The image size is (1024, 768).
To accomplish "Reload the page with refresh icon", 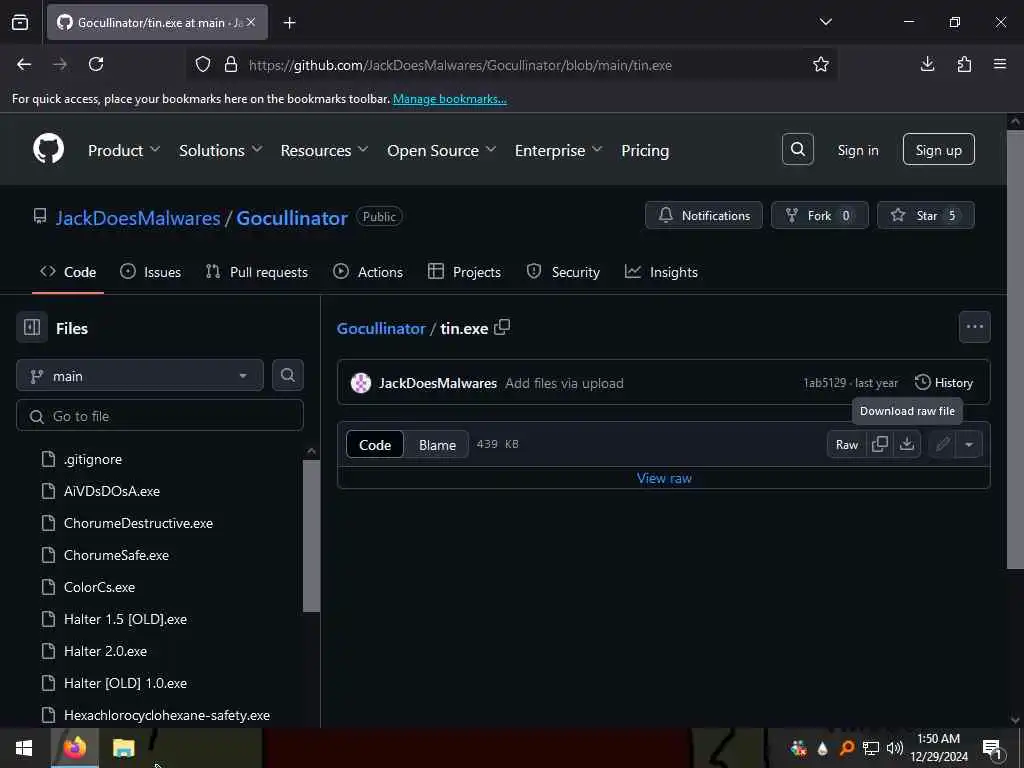I will tap(96, 64).
